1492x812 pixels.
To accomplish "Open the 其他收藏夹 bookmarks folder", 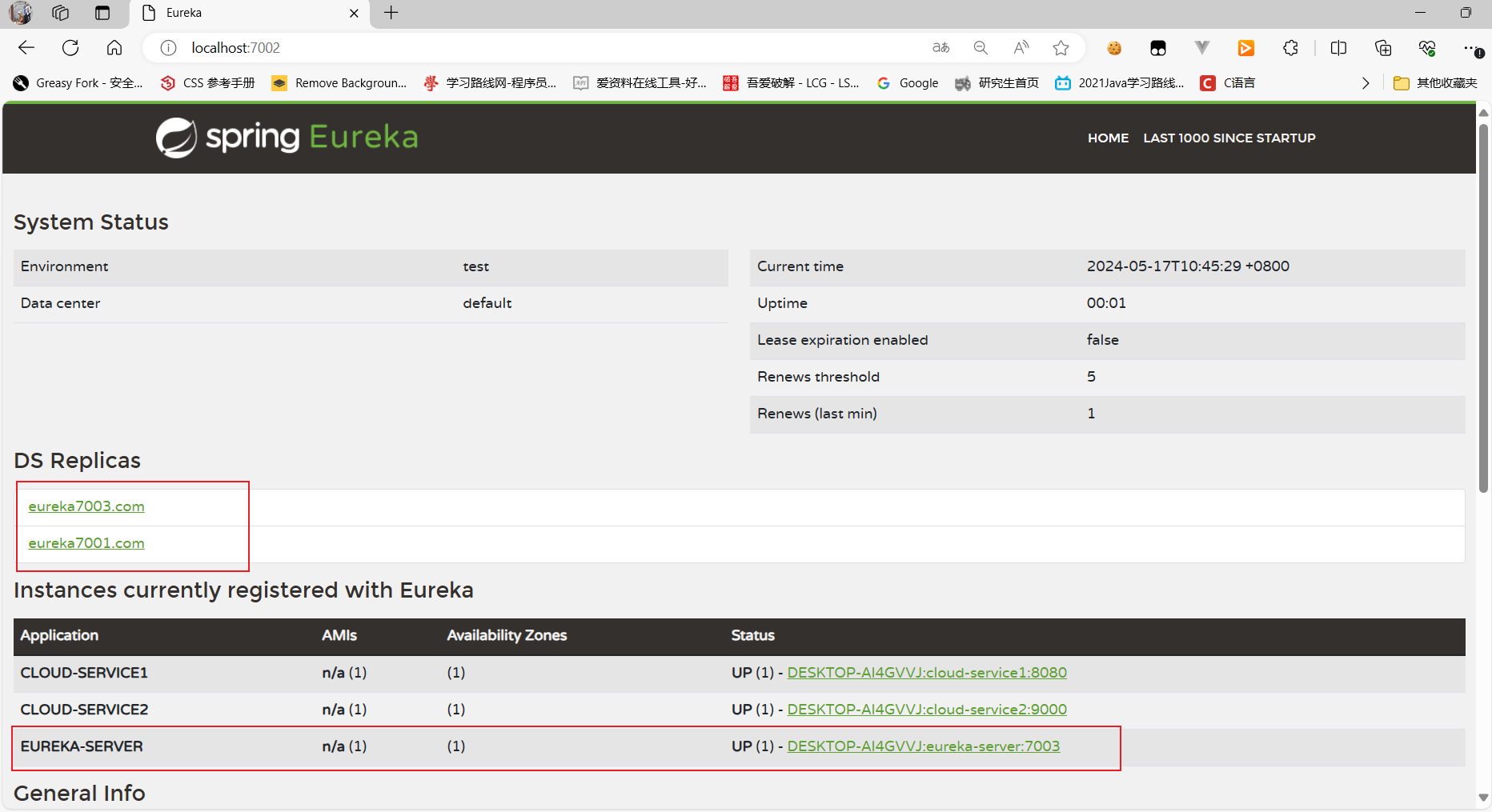I will tap(1435, 83).
